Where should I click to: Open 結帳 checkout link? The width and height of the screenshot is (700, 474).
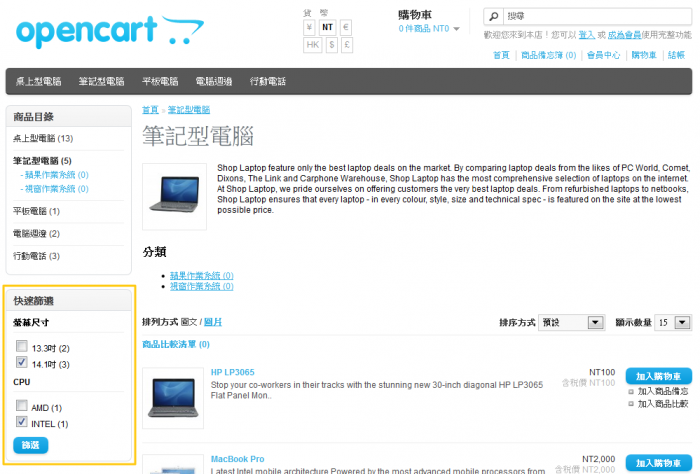(676, 55)
